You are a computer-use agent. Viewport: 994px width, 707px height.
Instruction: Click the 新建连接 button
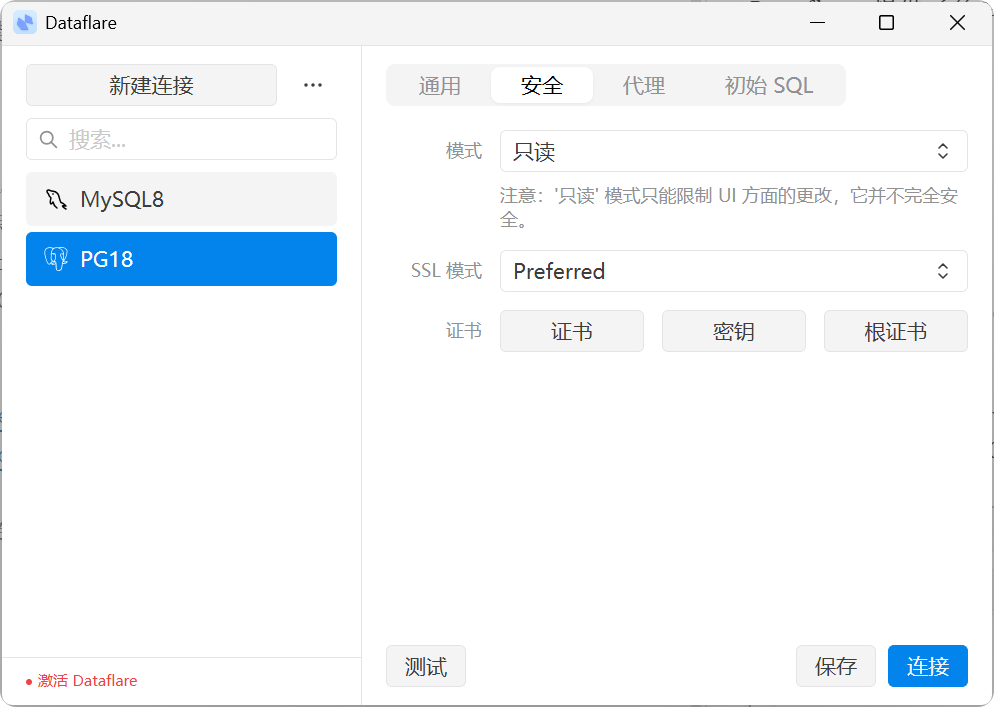pyautogui.click(x=152, y=85)
